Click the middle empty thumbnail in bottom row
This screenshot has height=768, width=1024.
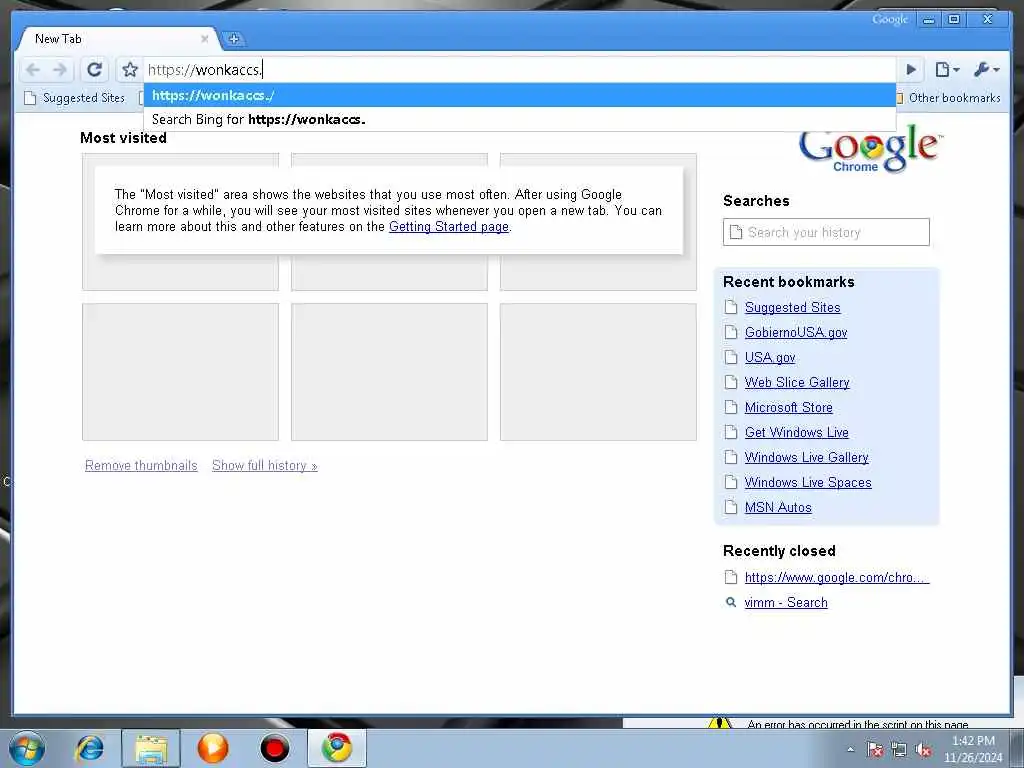pos(389,372)
